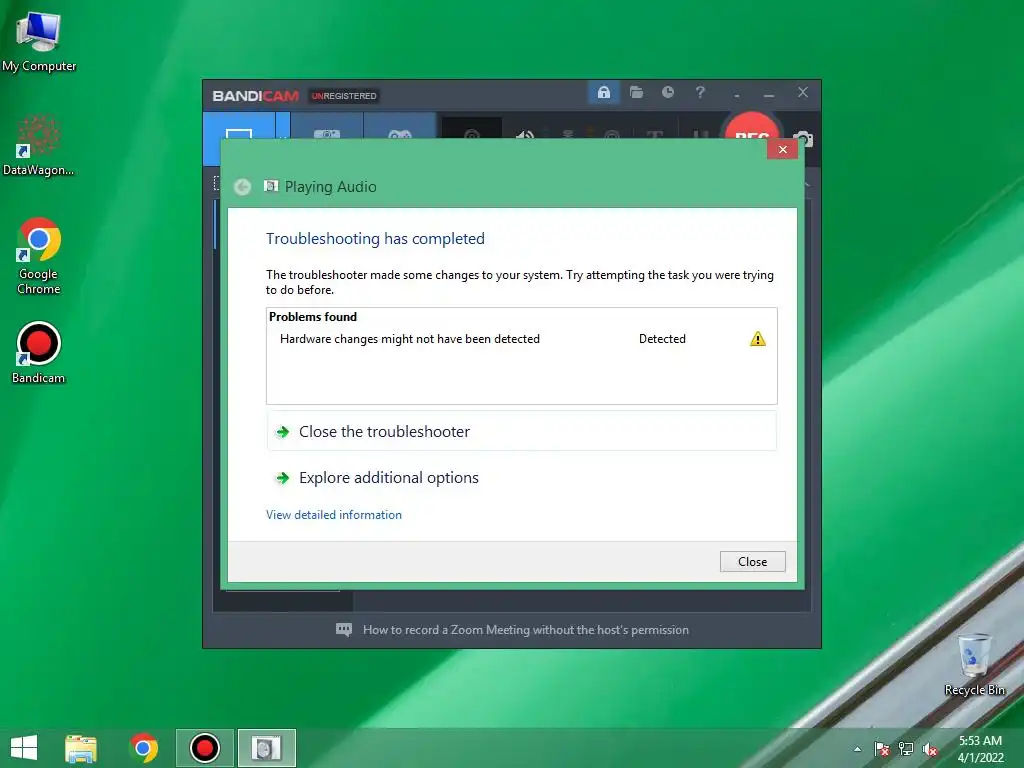The image size is (1024, 768).
Task: Open View detailed information link
Action: [x=334, y=515]
